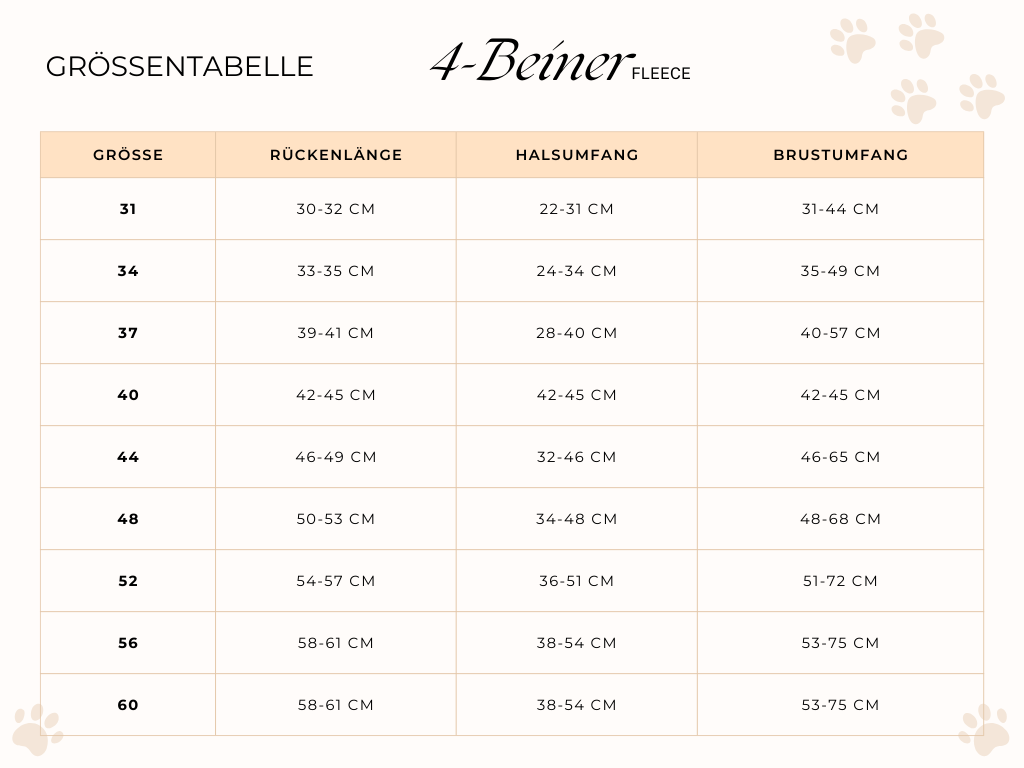Select the GRÖSSE column header

tap(128, 155)
